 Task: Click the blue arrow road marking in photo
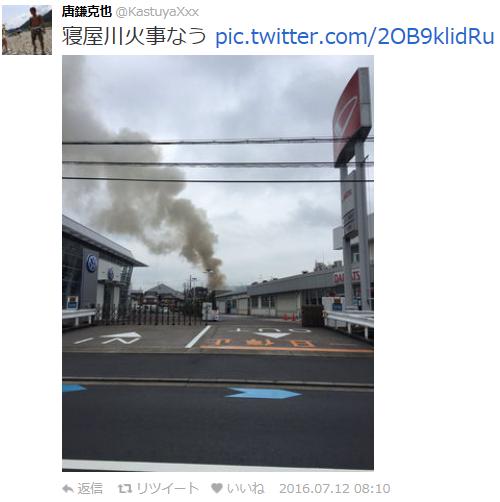[x=263, y=393]
